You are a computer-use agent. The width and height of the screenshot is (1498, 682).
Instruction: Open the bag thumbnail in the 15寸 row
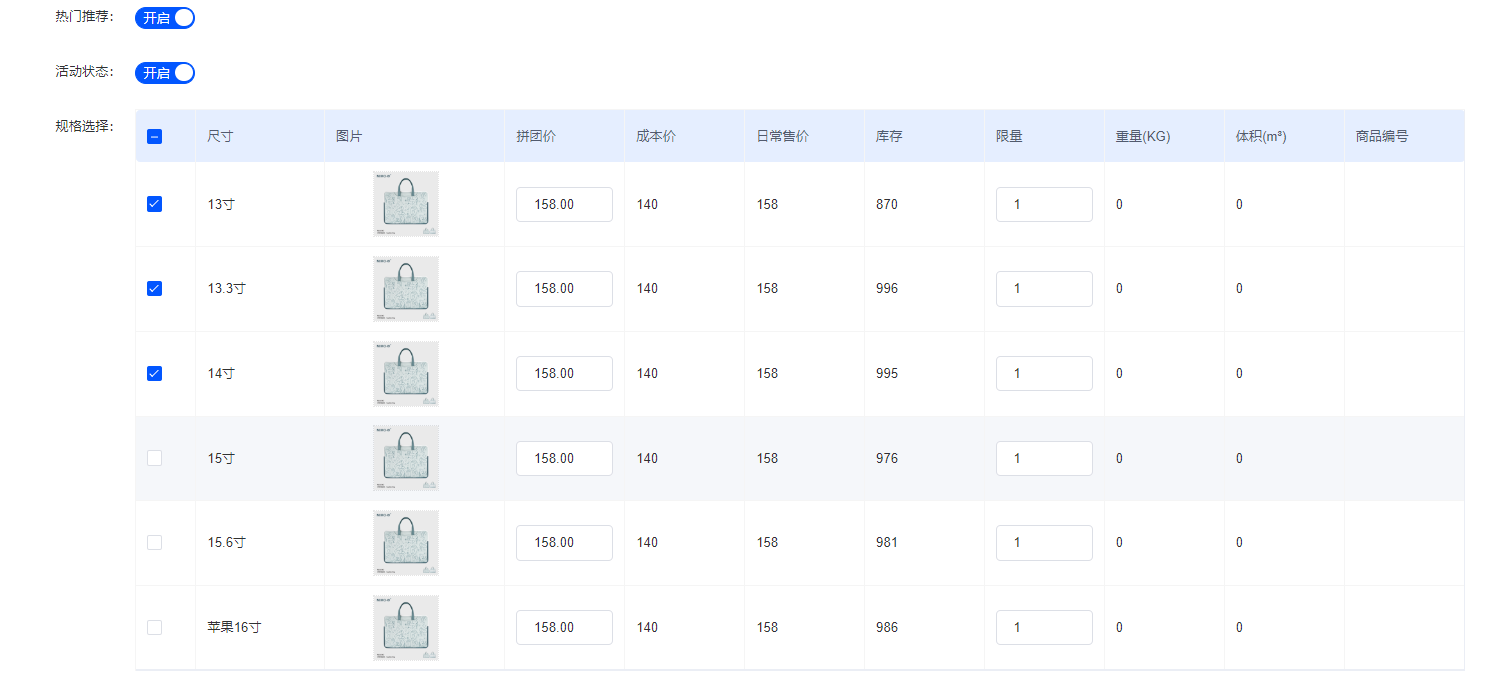pyautogui.click(x=406, y=458)
